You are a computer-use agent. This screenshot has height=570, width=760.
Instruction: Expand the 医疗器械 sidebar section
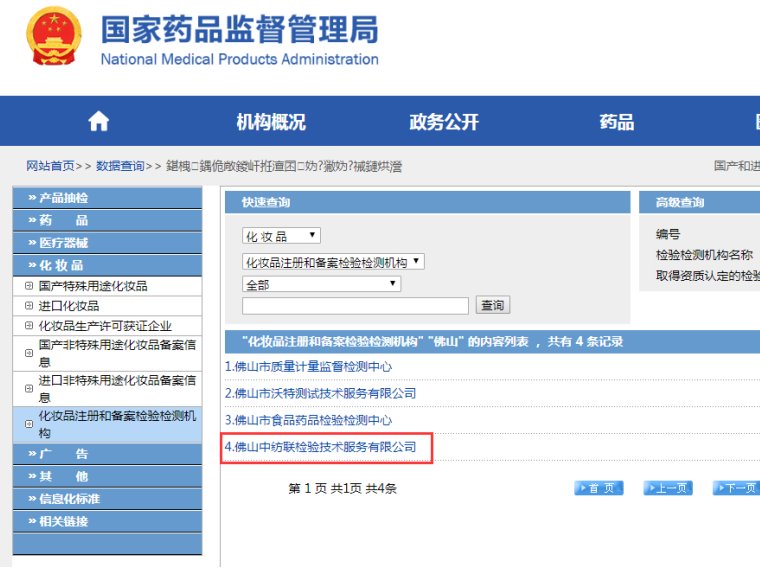pos(107,242)
